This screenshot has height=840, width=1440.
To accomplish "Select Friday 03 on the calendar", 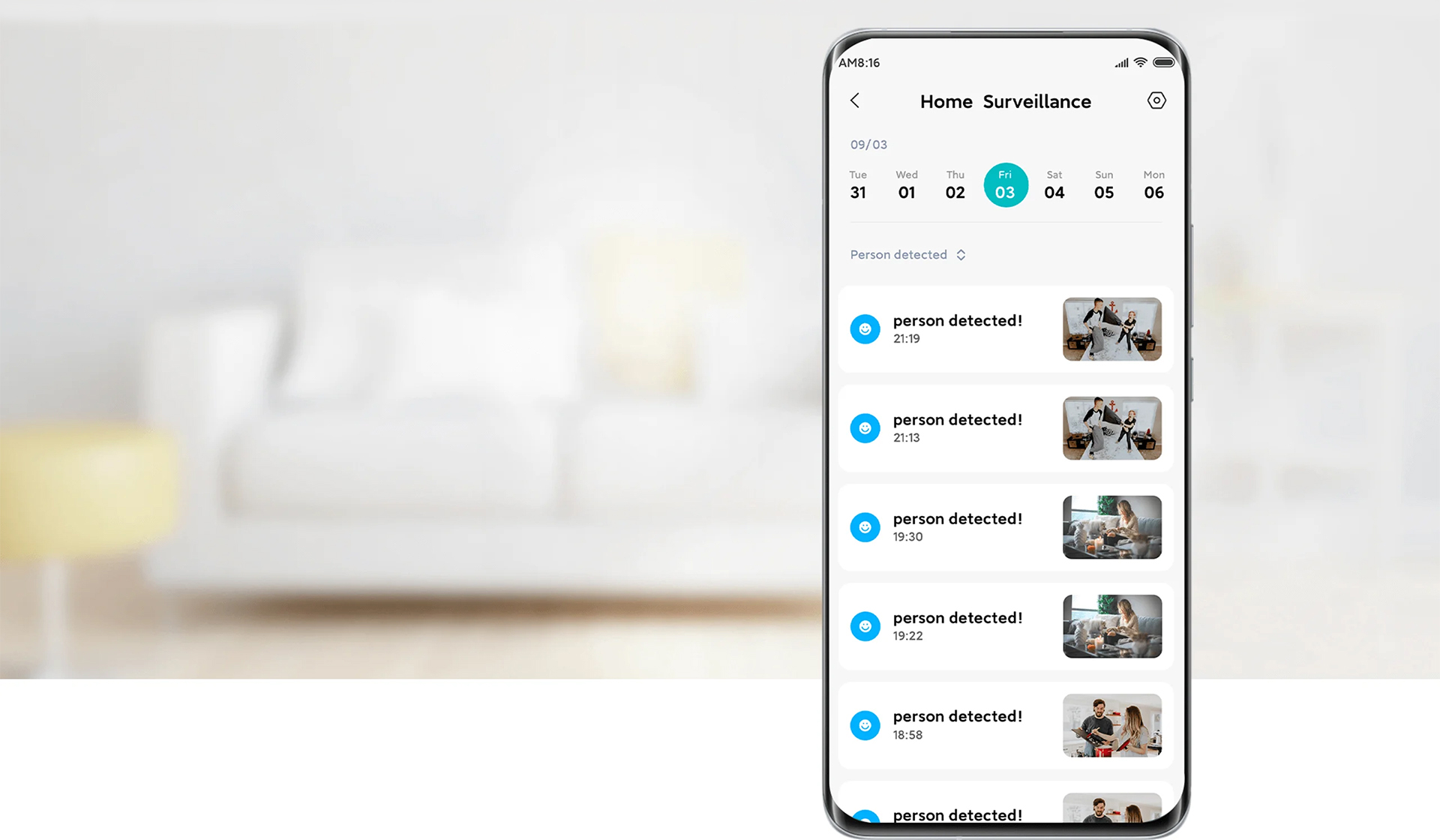I will tap(1004, 185).
